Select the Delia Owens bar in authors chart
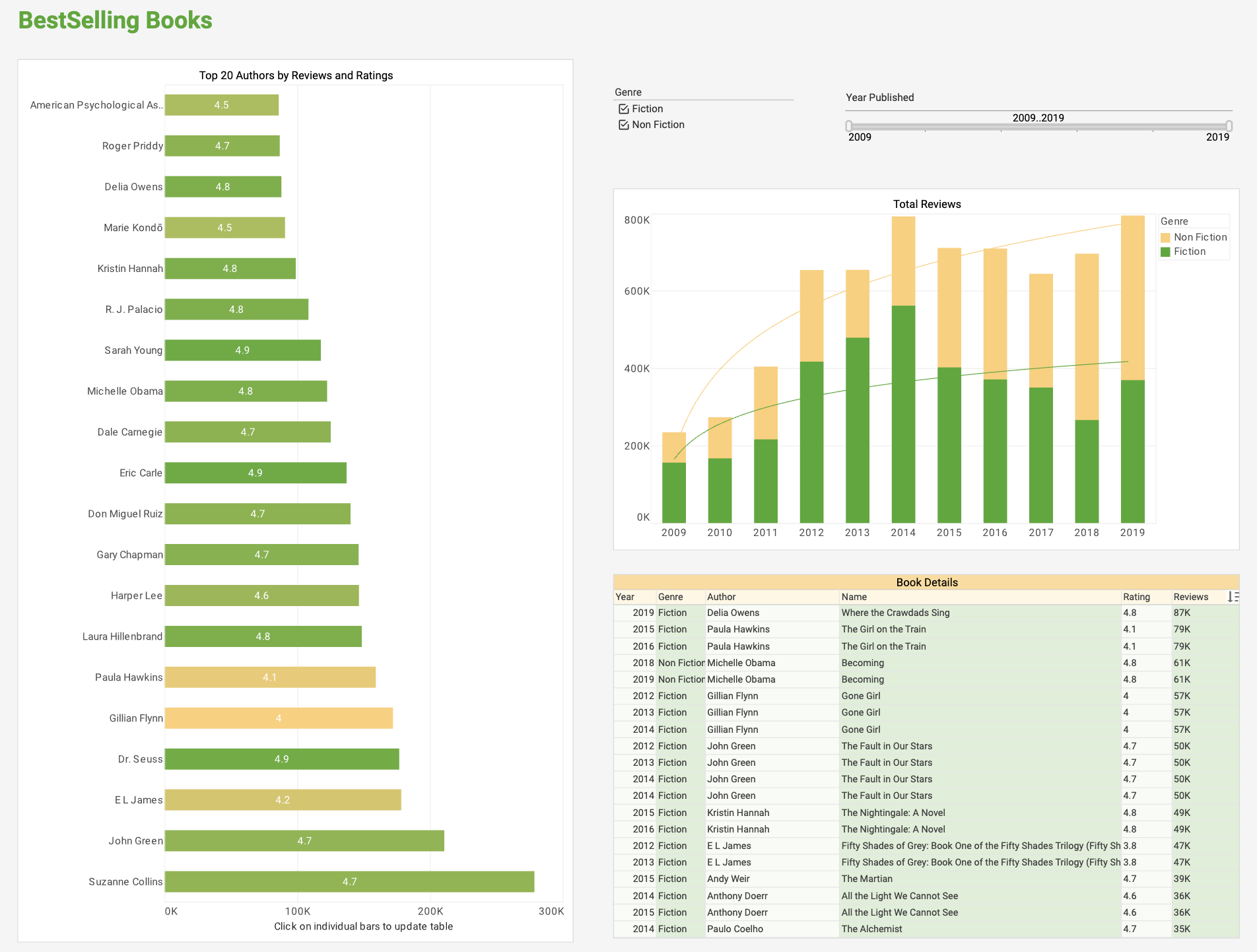 [x=222, y=186]
